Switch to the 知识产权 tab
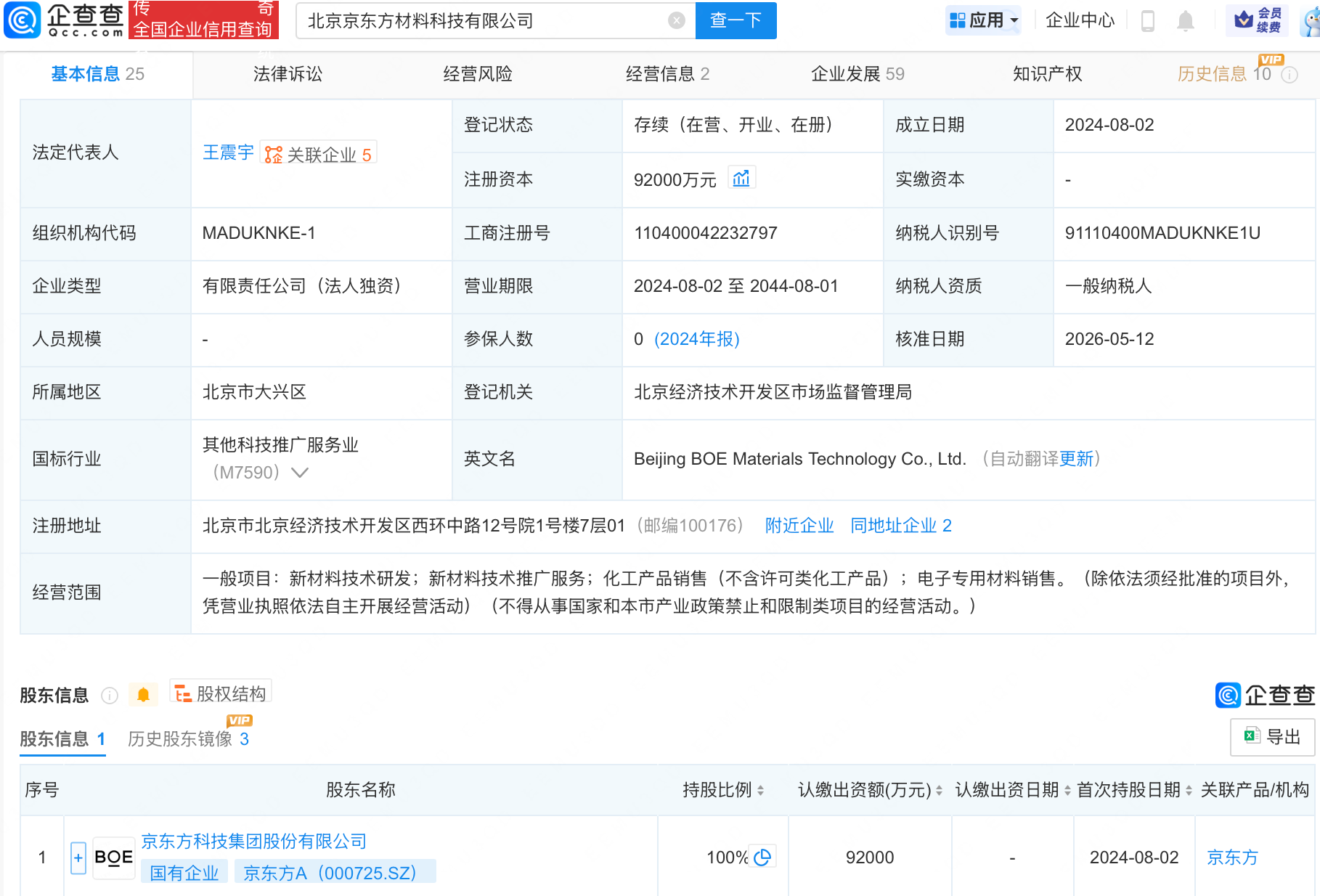This screenshot has width=1320, height=896. coord(1047,74)
